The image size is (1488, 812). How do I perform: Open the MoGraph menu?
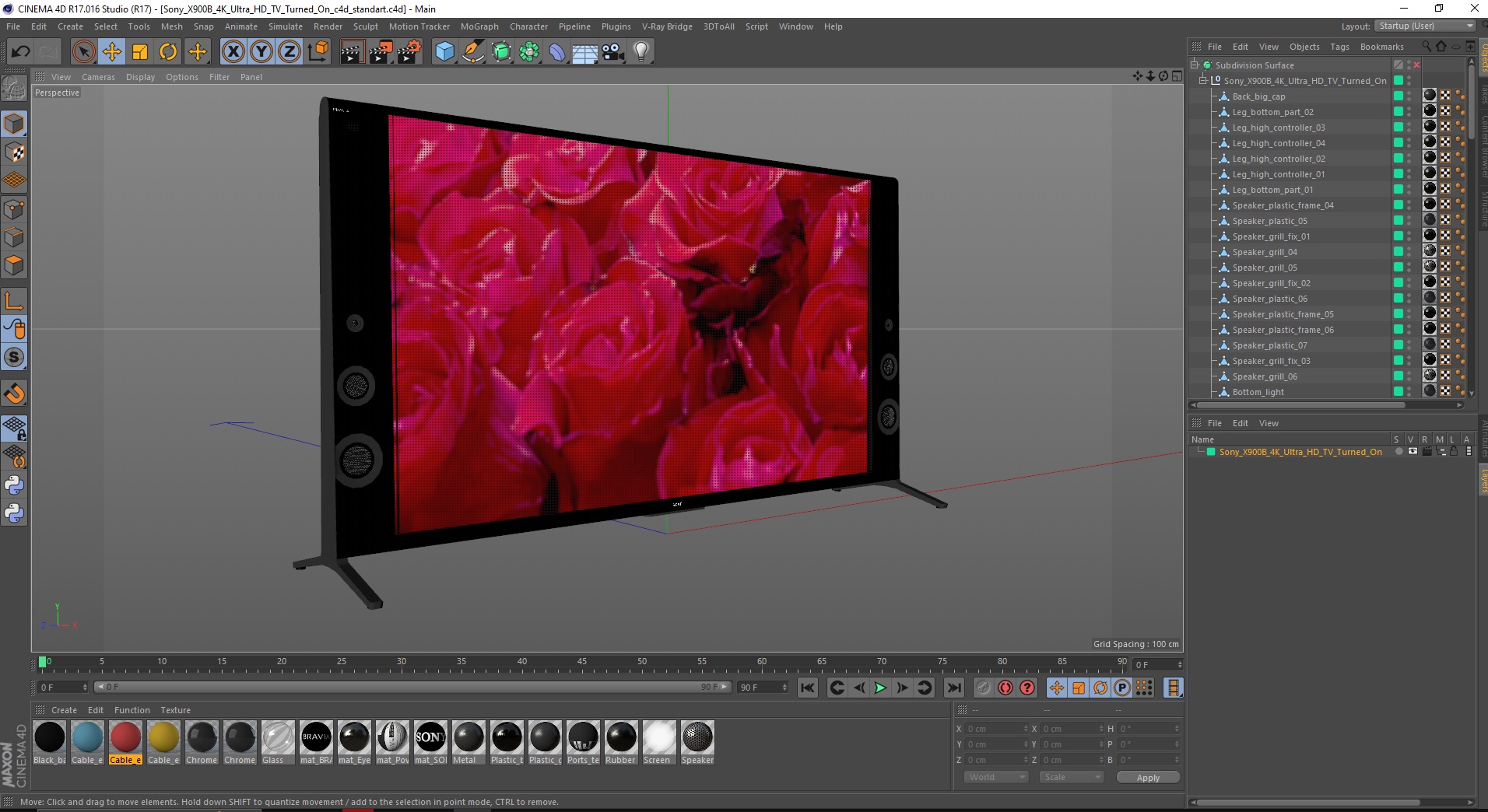pos(479,26)
